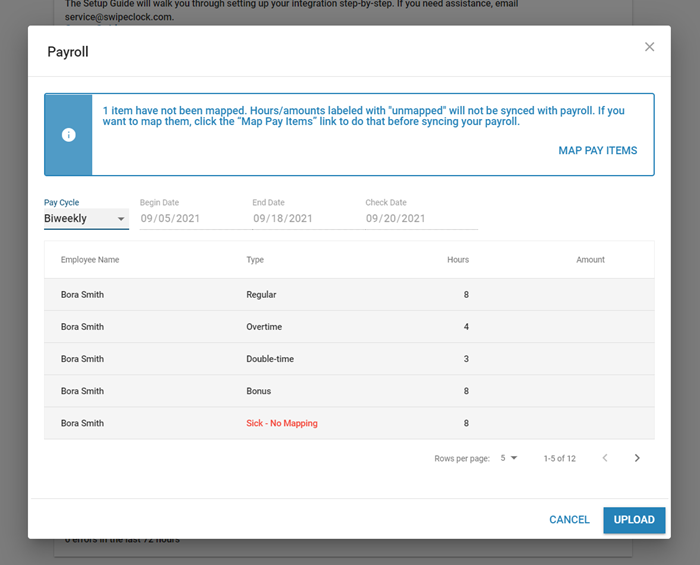The image size is (700, 565).
Task: Select the Bora Smith Overtime row
Action: 349,327
